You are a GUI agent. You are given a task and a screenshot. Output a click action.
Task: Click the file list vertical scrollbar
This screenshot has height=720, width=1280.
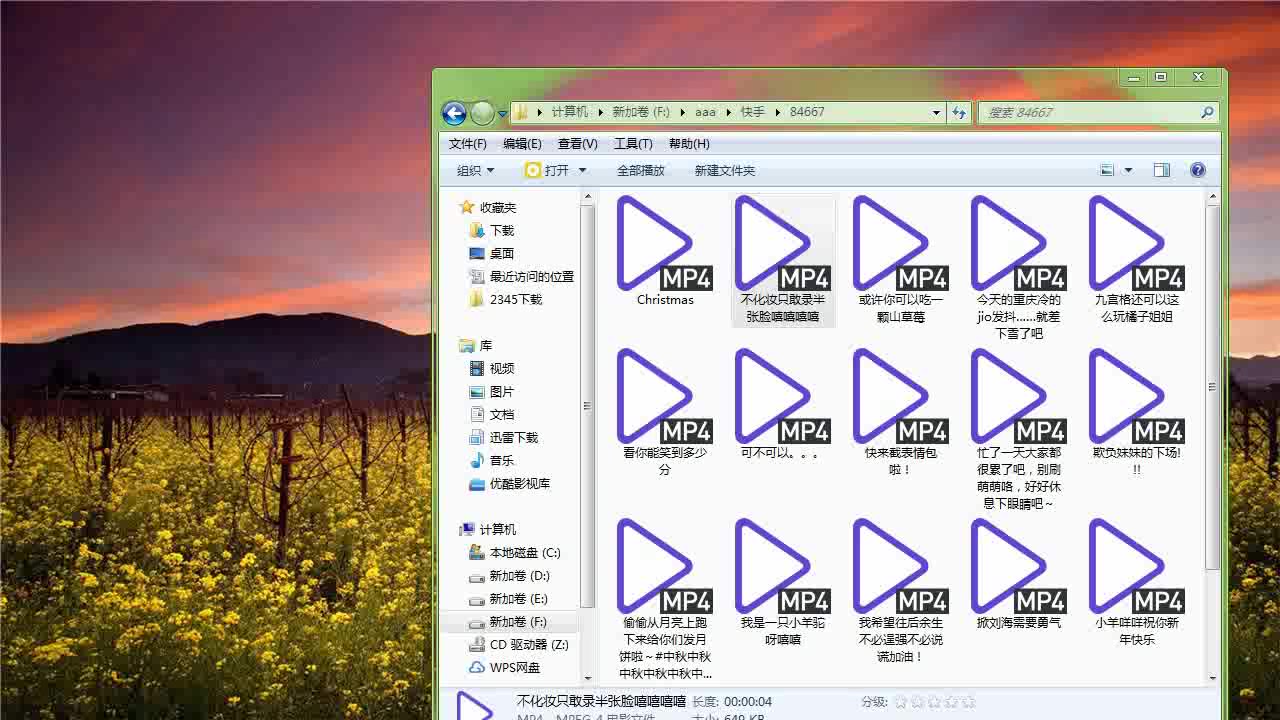1213,386
